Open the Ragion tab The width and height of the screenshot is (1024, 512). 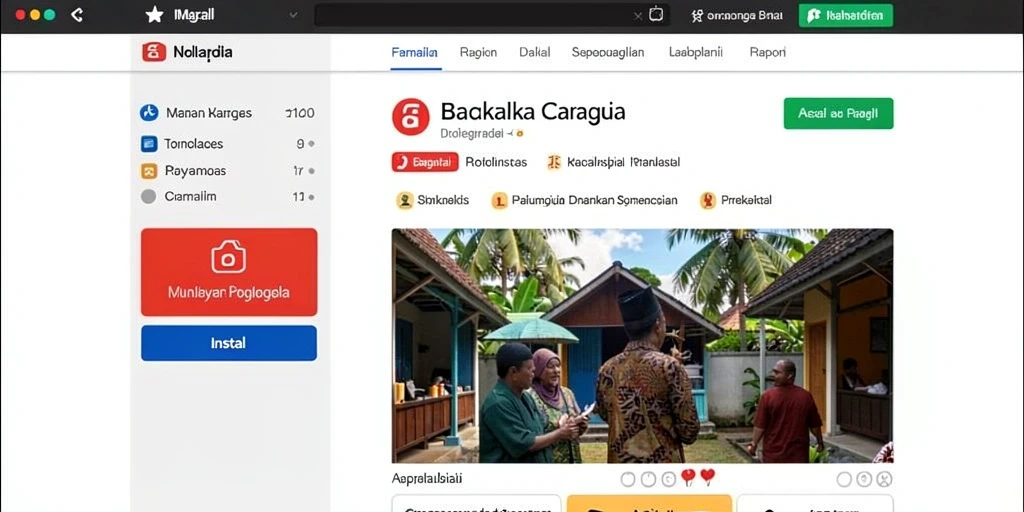coord(478,52)
